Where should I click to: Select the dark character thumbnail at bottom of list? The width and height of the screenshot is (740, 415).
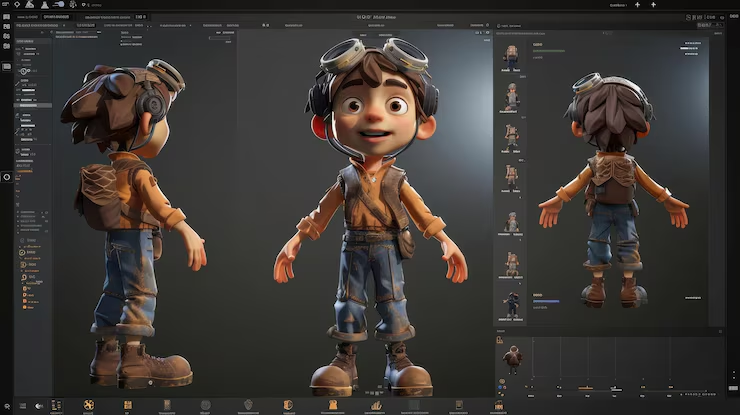(x=512, y=302)
